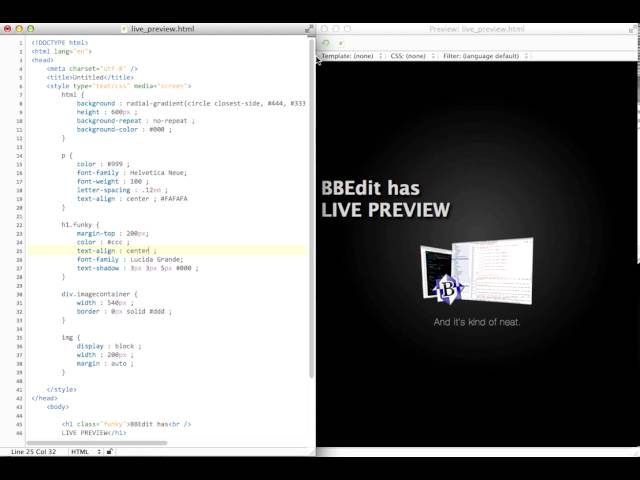Click the 'font-family : Lucida Grande' line

click(x=130, y=259)
